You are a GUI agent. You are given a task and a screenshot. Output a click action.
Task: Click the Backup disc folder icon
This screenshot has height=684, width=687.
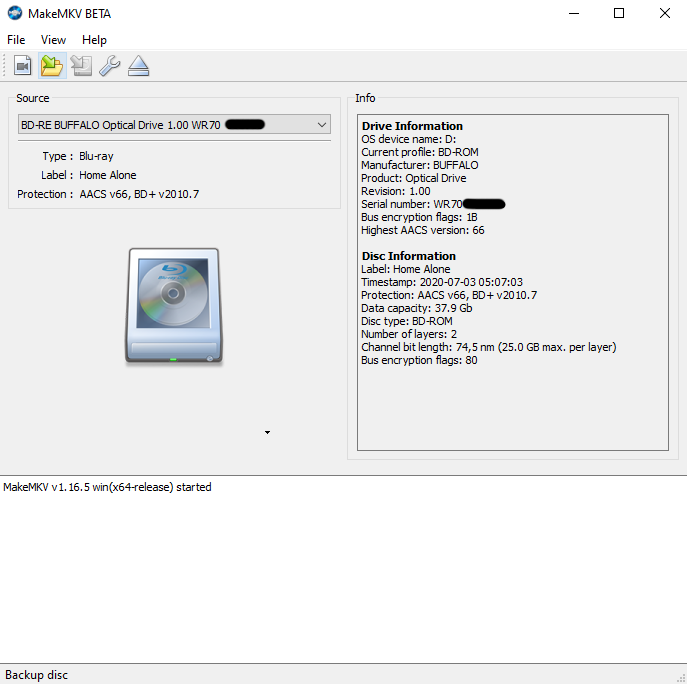pos(52,66)
